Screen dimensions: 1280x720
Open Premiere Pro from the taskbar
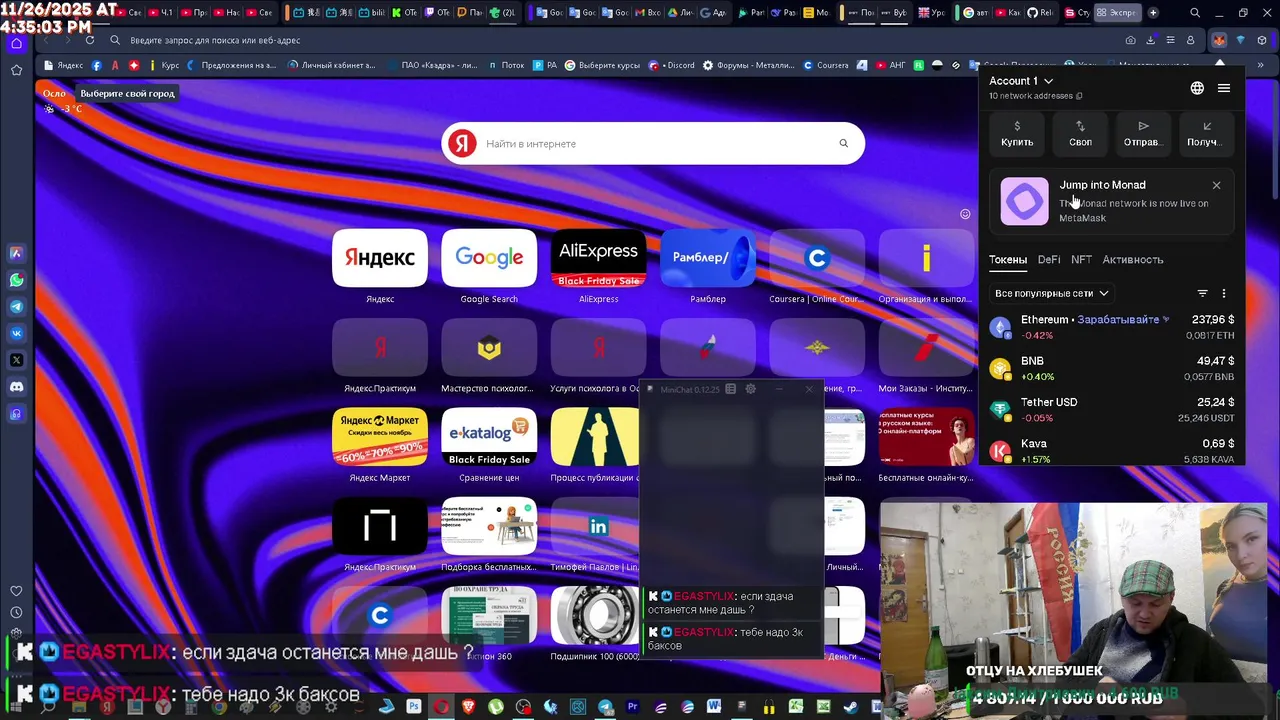pyautogui.click(x=632, y=707)
